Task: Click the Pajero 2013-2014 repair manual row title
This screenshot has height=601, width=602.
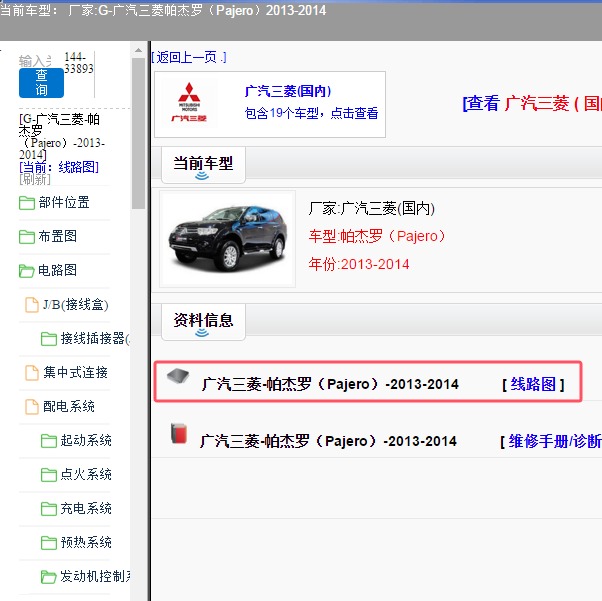Action: [328, 441]
